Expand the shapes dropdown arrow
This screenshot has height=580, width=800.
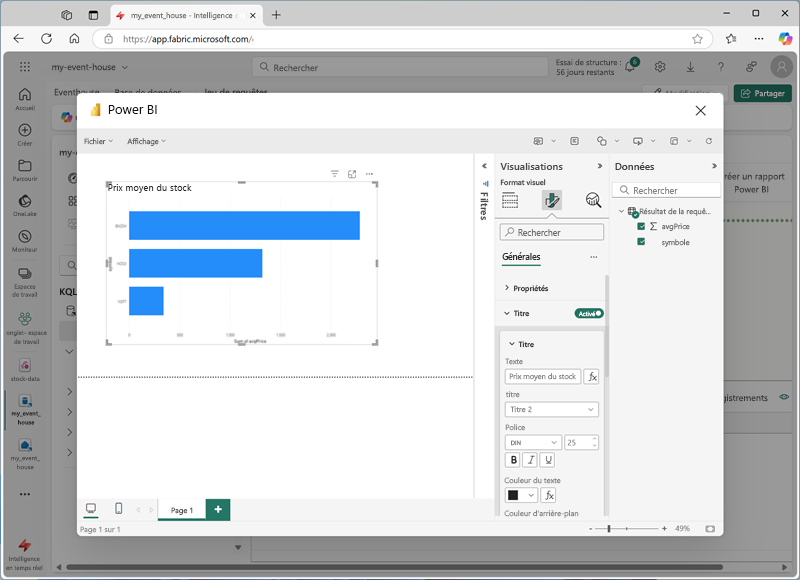click(617, 141)
